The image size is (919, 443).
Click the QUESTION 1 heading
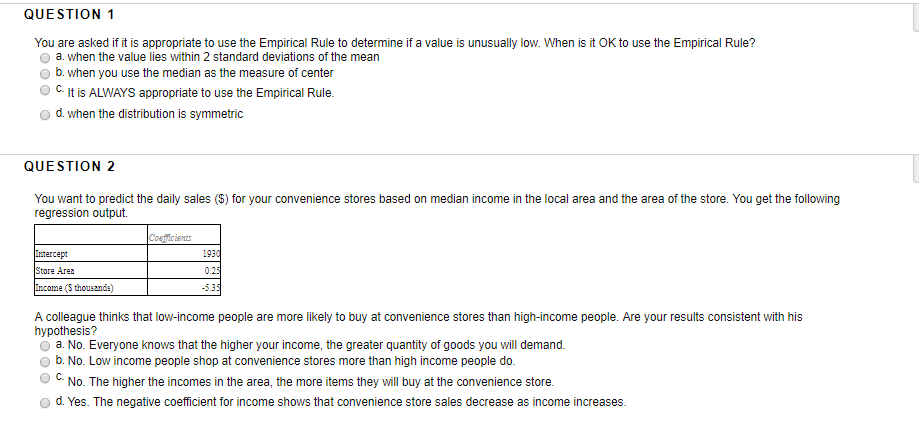69,15
